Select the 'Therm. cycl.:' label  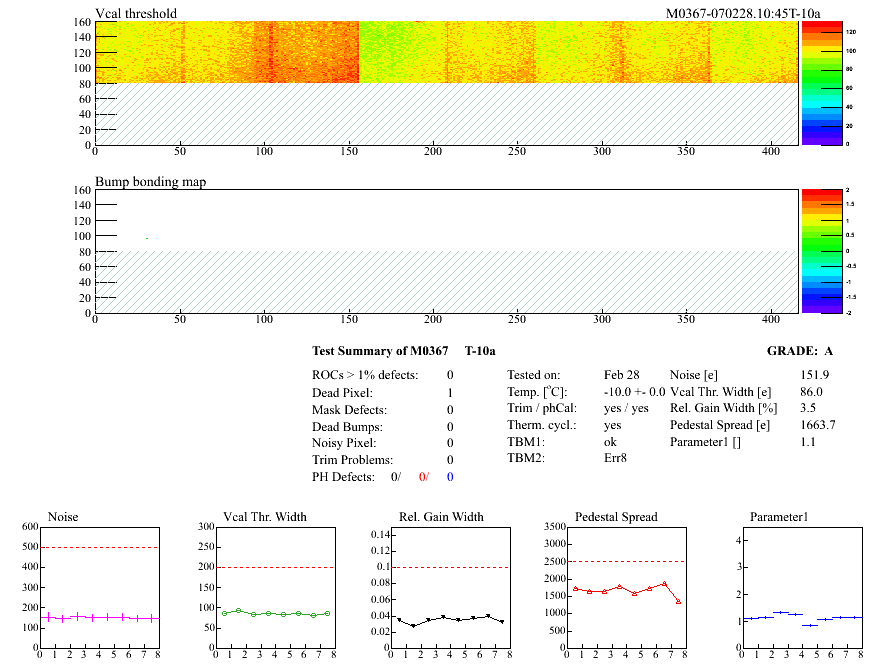coord(542,425)
